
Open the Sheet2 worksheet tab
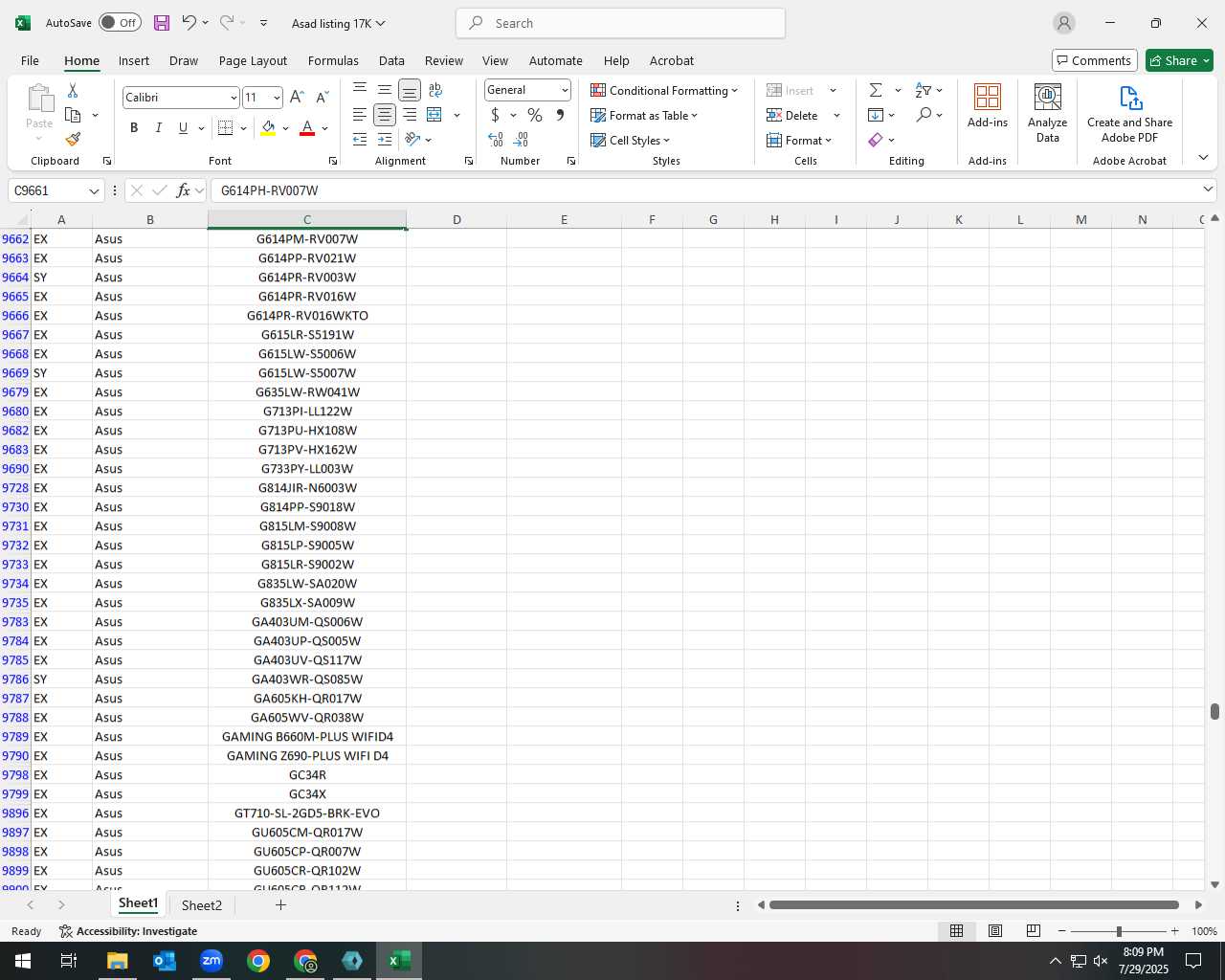coord(202,905)
